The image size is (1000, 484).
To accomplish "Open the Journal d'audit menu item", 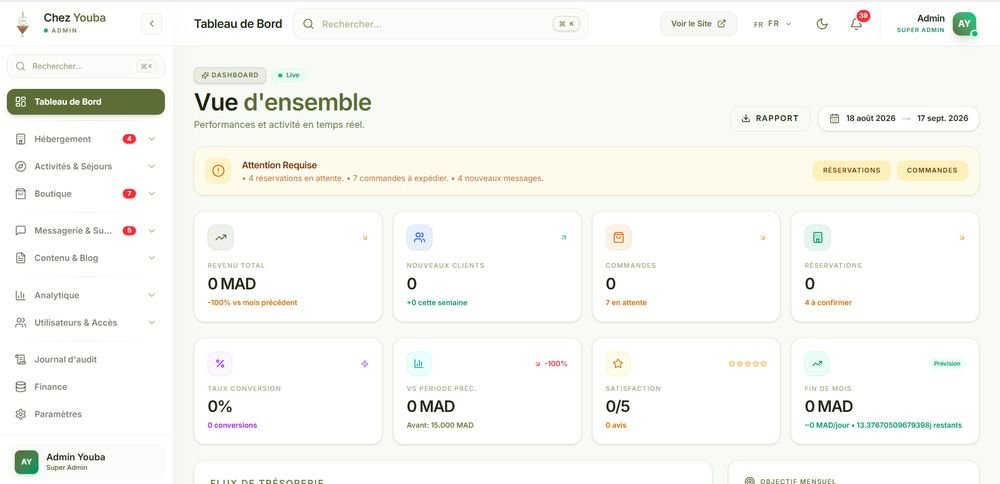I will click(85, 360).
